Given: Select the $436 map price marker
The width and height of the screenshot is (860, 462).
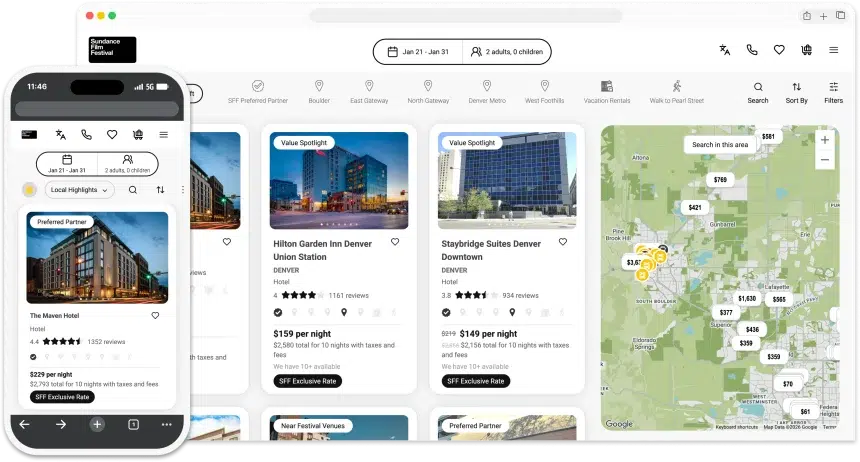Looking at the screenshot, I should tap(752, 329).
